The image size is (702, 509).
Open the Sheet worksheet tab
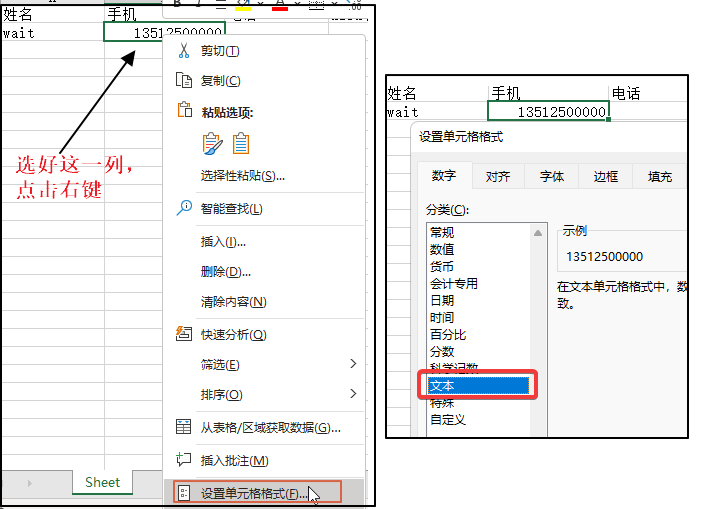[x=102, y=482]
